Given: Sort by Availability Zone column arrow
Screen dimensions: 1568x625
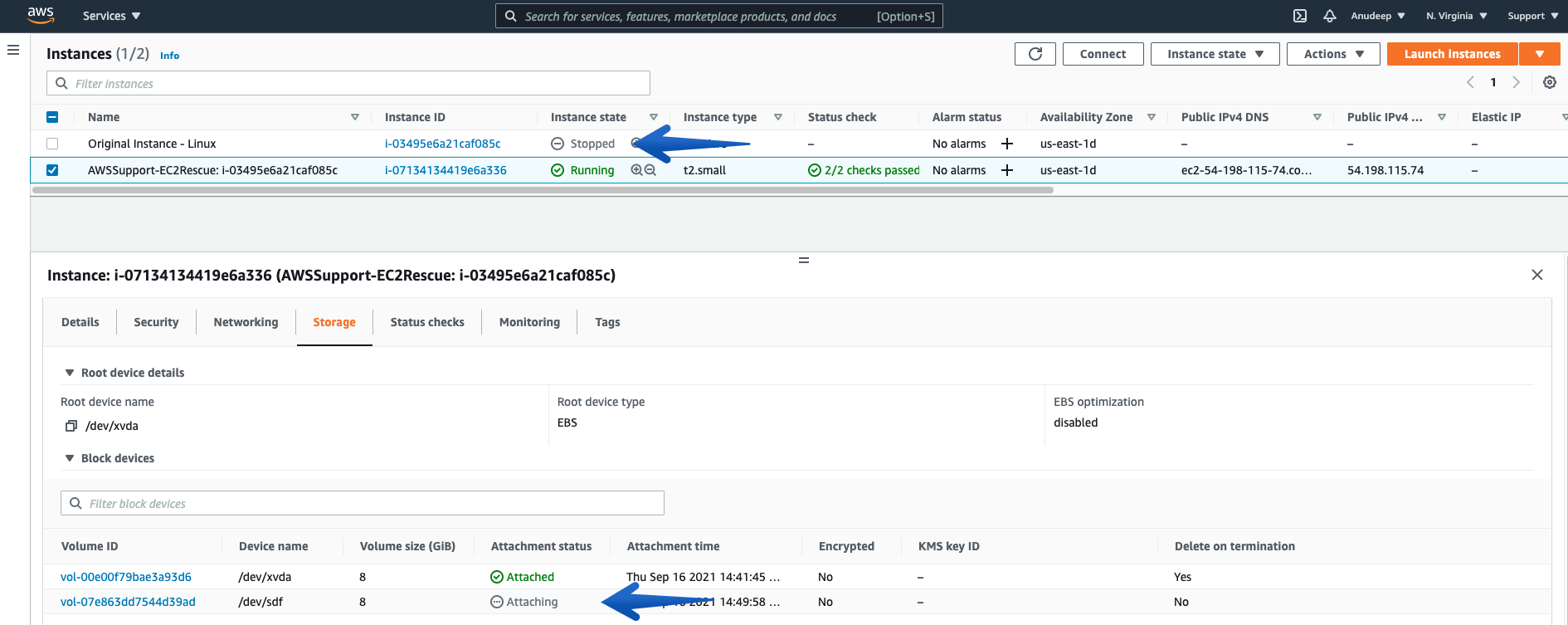Looking at the screenshot, I should tap(1152, 117).
